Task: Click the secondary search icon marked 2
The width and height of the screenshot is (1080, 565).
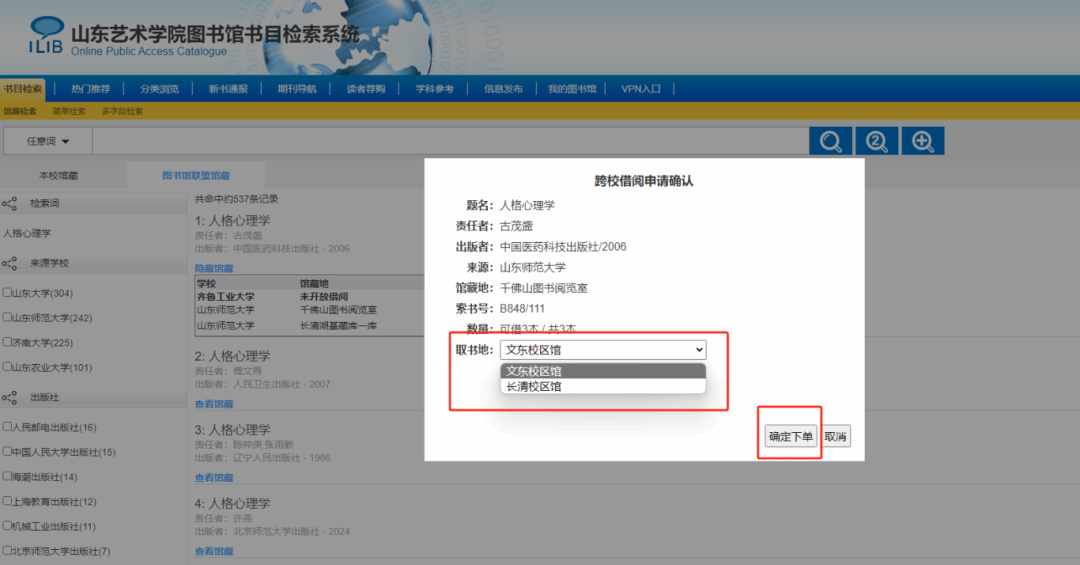Action: [876, 141]
